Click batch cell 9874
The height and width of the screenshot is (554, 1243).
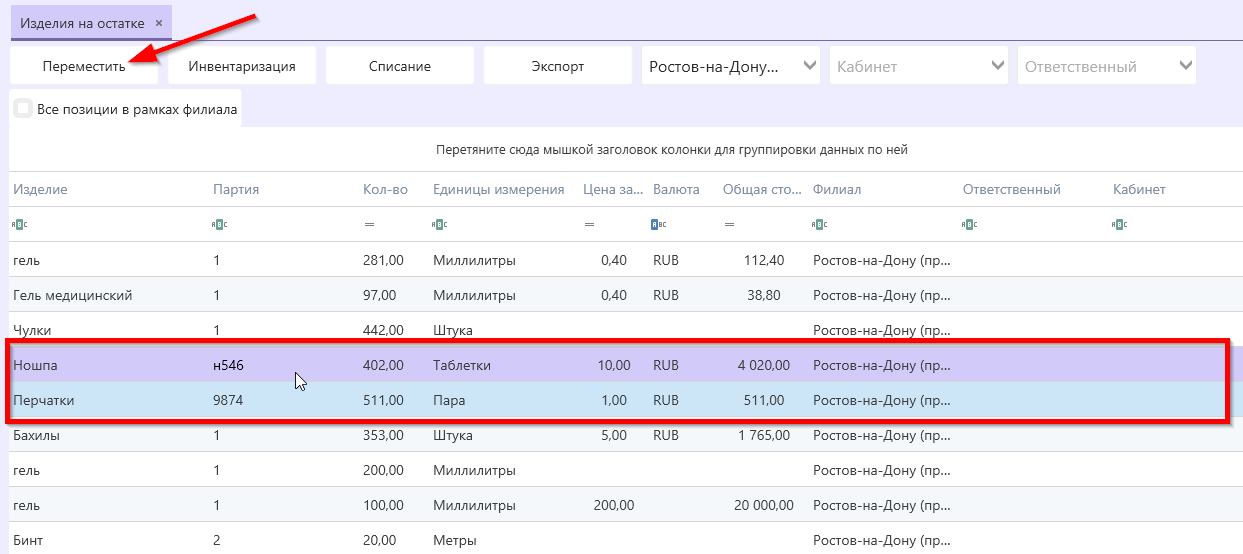[x=229, y=400]
